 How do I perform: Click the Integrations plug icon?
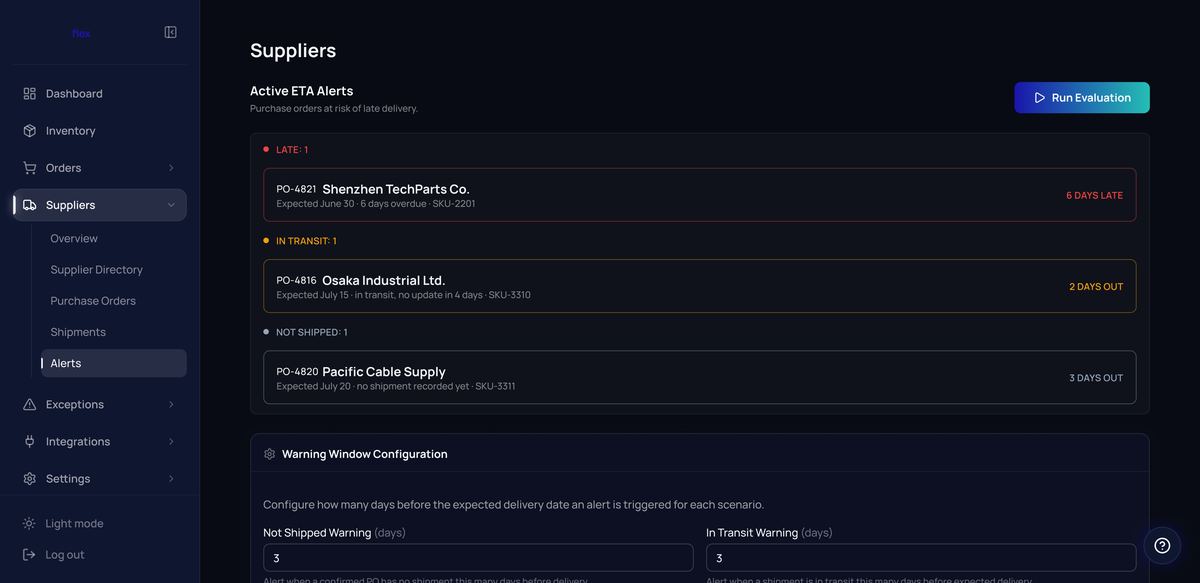29,441
